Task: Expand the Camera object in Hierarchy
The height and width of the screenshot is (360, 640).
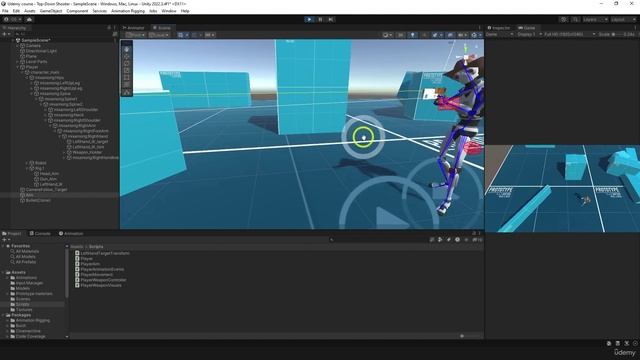Action: tap(18, 46)
